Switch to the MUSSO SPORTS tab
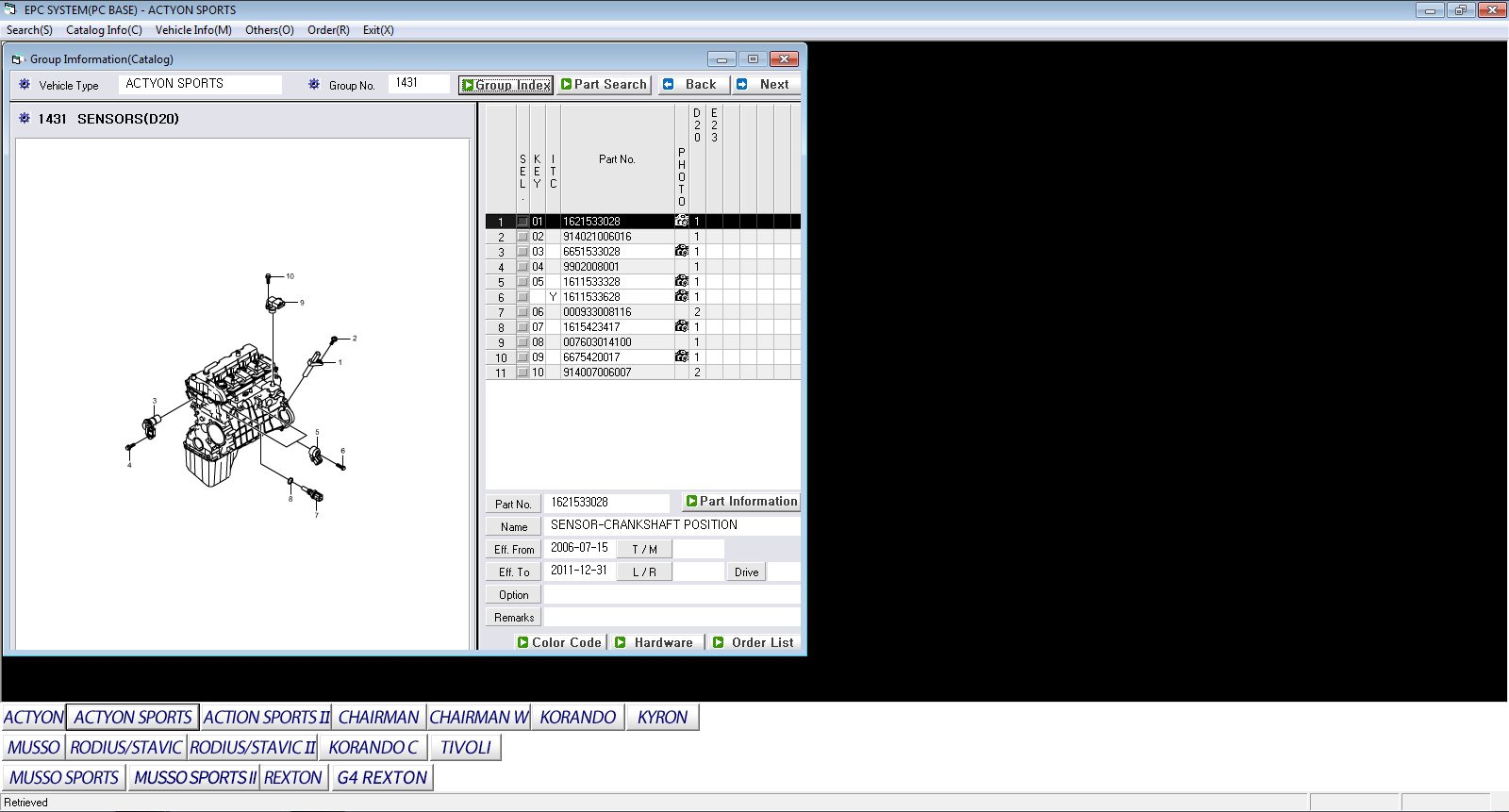This screenshot has width=1509, height=812. (x=64, y=778)
